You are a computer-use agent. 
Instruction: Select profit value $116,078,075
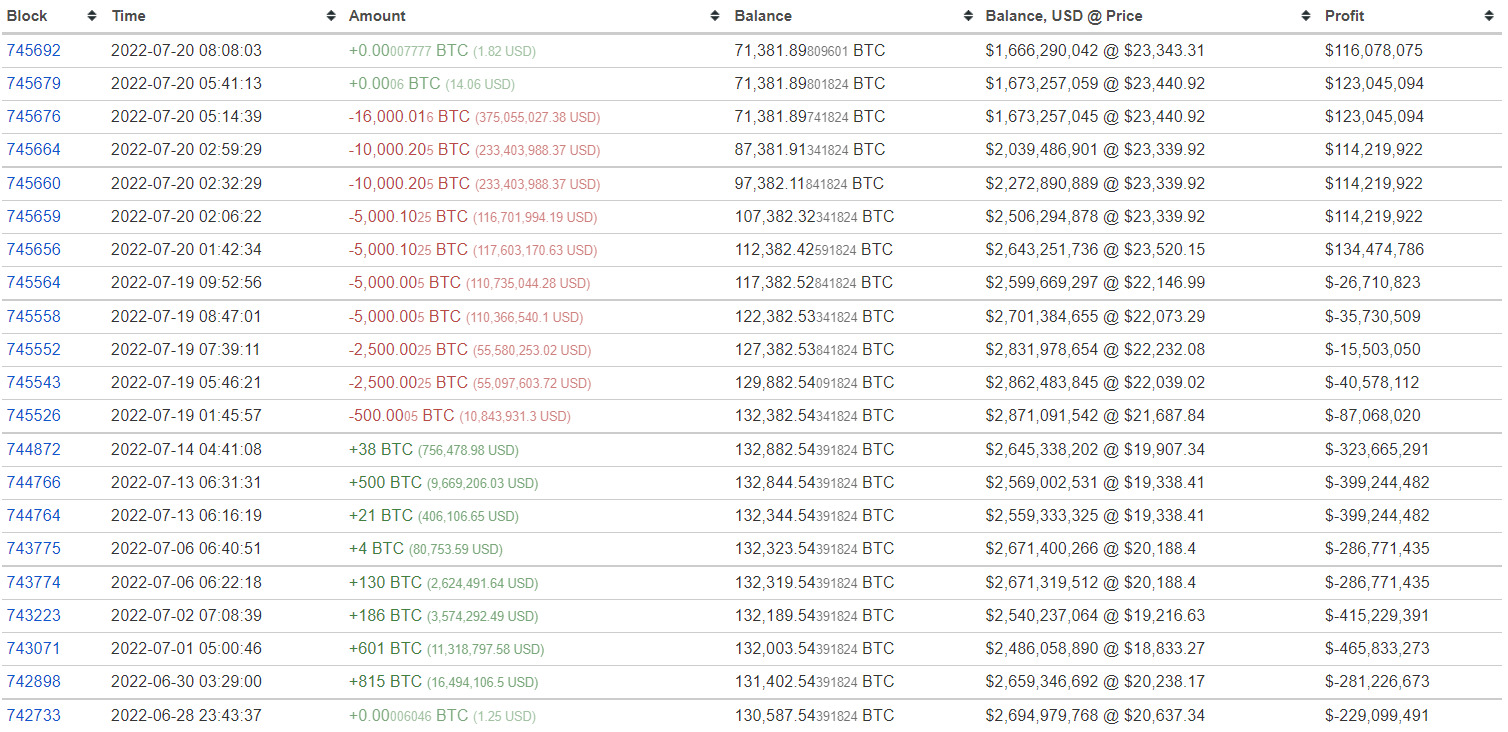[1374, 50]
